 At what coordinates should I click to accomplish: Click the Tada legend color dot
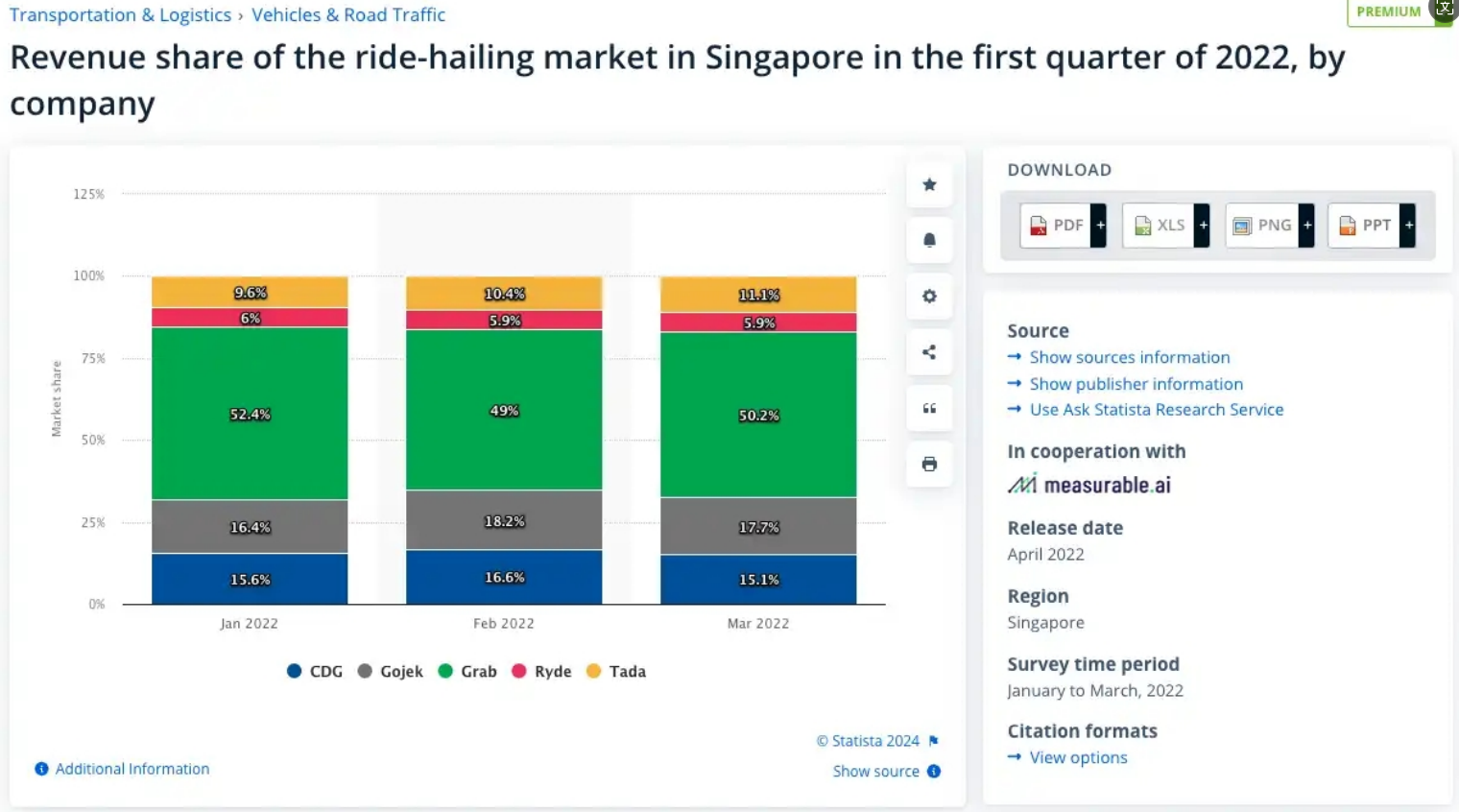pos(593,671)
